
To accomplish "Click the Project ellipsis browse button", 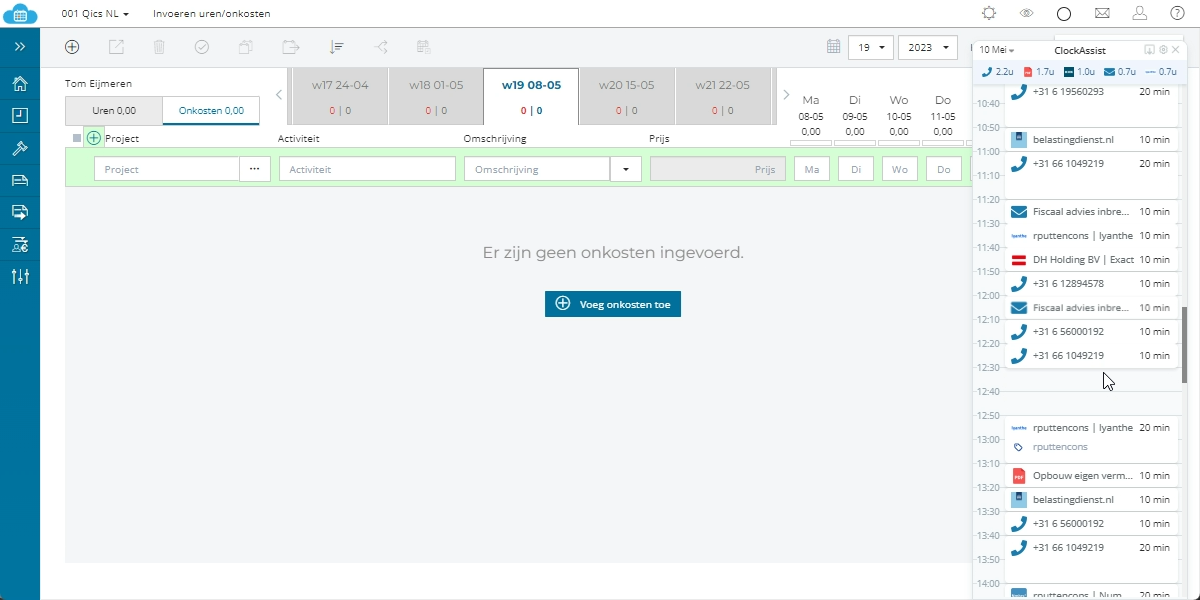I will coord(255,169).
